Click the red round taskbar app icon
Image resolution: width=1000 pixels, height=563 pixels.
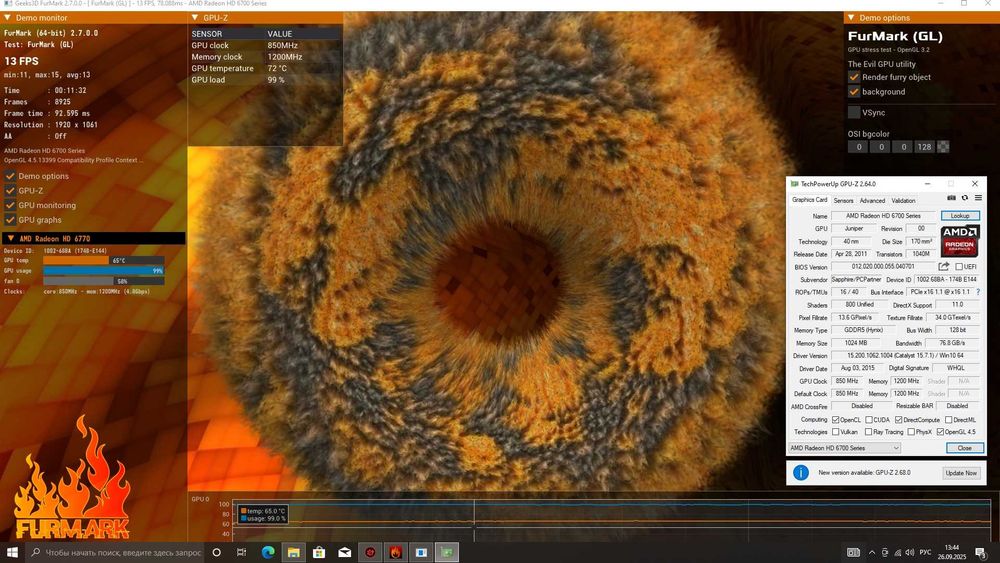pos(370,552)
